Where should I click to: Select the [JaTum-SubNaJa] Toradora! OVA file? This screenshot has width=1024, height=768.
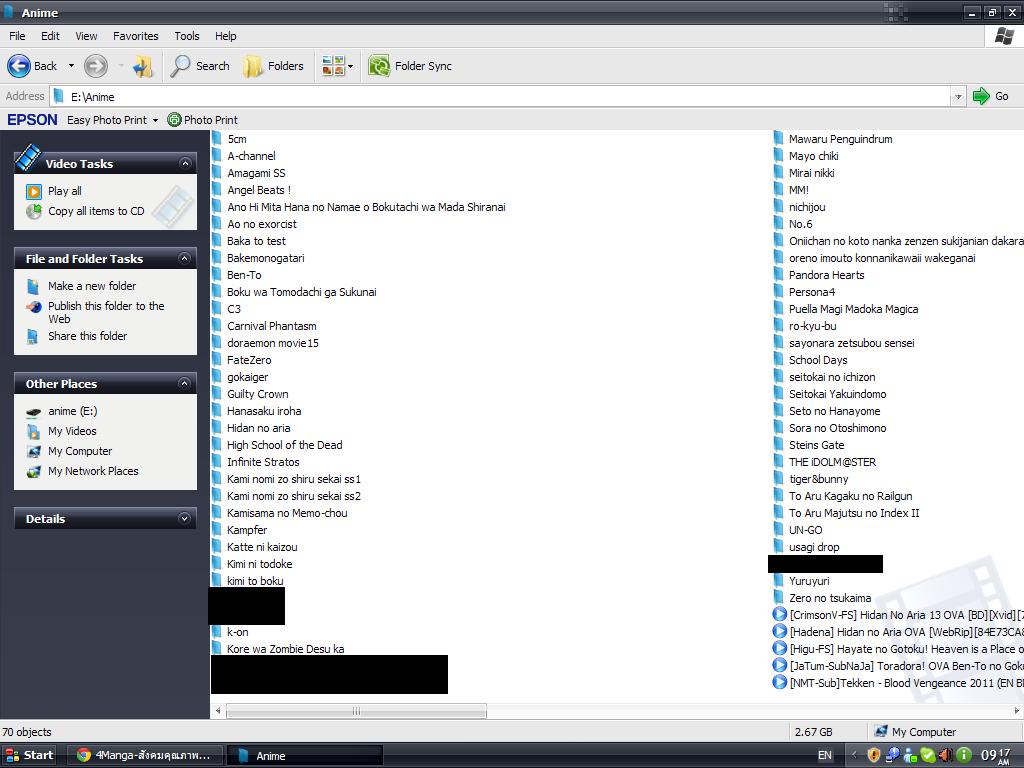(x=898, y=665)
